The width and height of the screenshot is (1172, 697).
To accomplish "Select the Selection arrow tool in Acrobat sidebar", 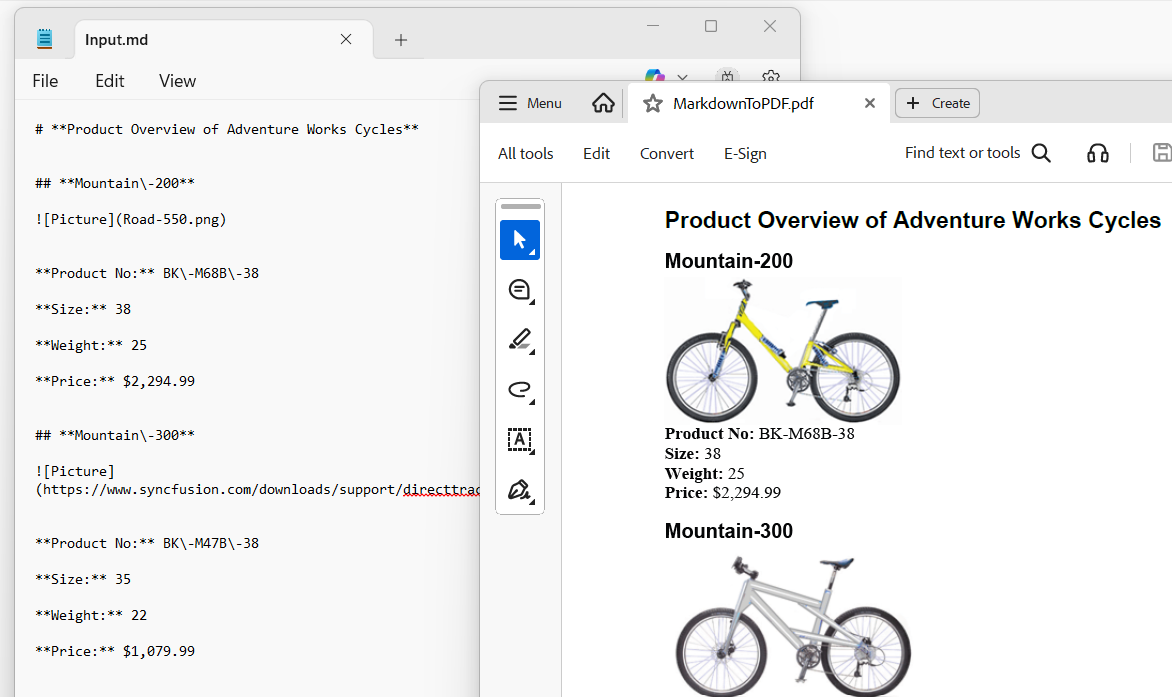I will point(519,239).
